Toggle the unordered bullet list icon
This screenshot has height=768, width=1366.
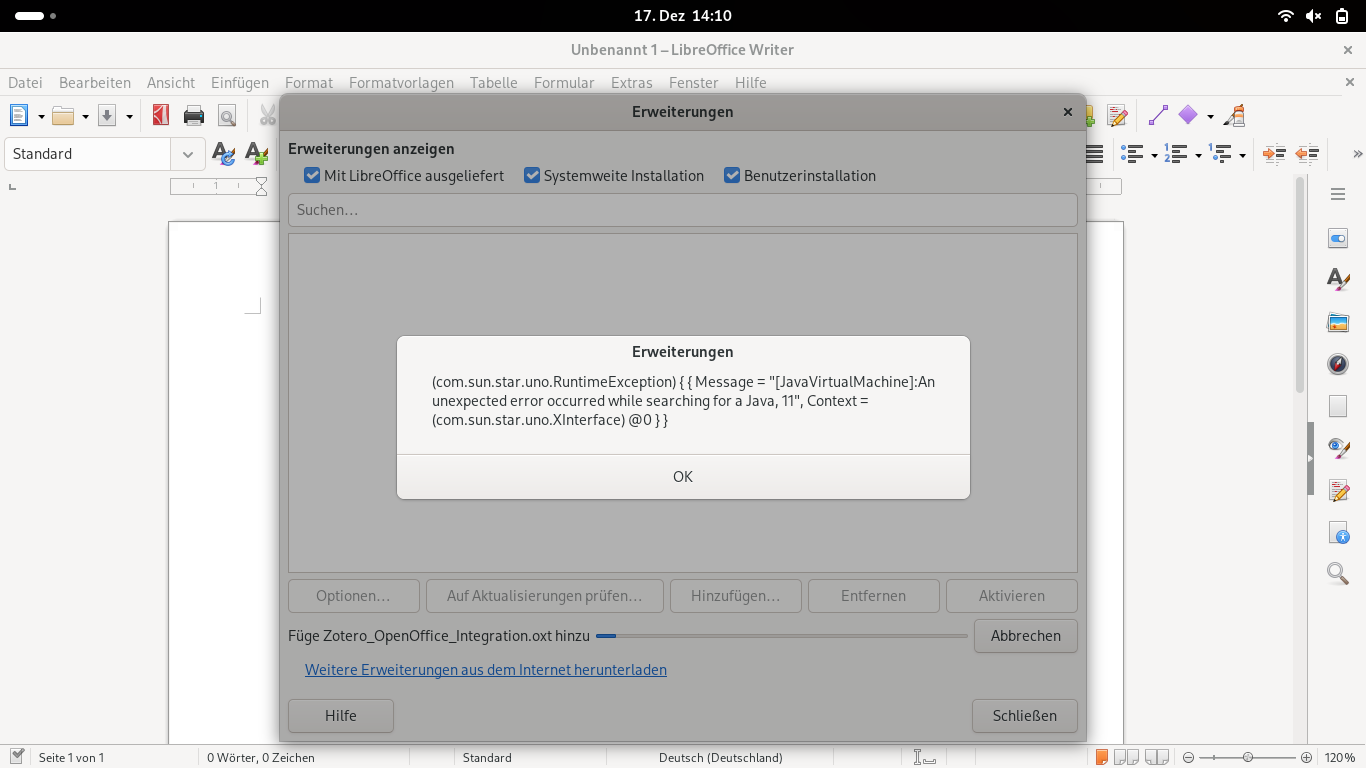tap(1132, 154)
